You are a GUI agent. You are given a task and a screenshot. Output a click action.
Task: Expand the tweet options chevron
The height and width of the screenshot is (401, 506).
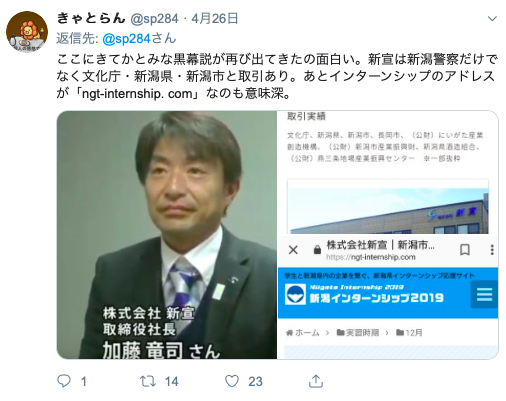(x=492, y=18)
